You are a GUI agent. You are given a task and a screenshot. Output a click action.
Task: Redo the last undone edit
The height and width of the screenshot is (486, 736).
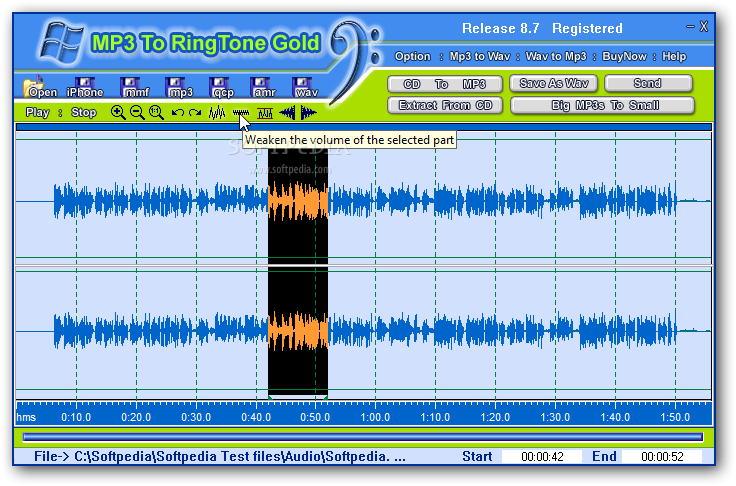[195, 113]
